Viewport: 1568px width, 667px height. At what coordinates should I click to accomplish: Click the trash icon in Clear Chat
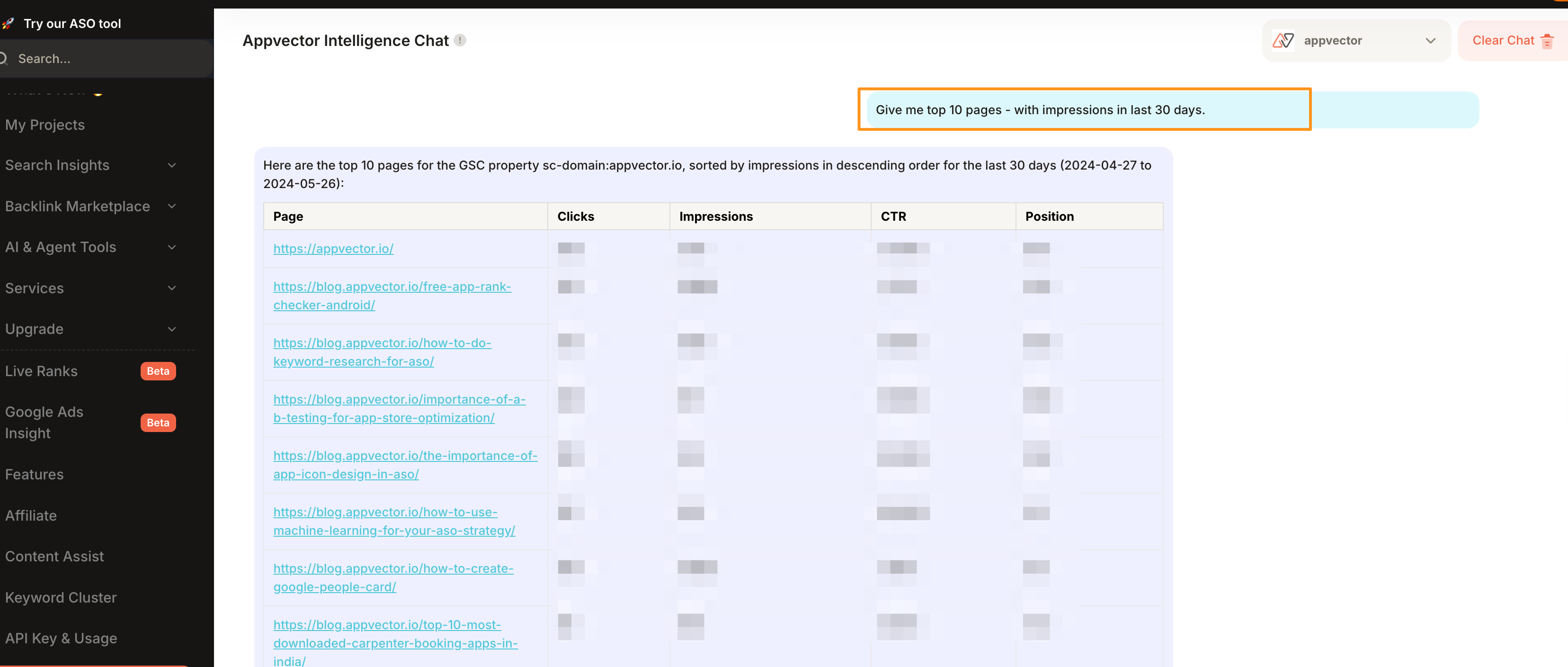point(1547,41)
